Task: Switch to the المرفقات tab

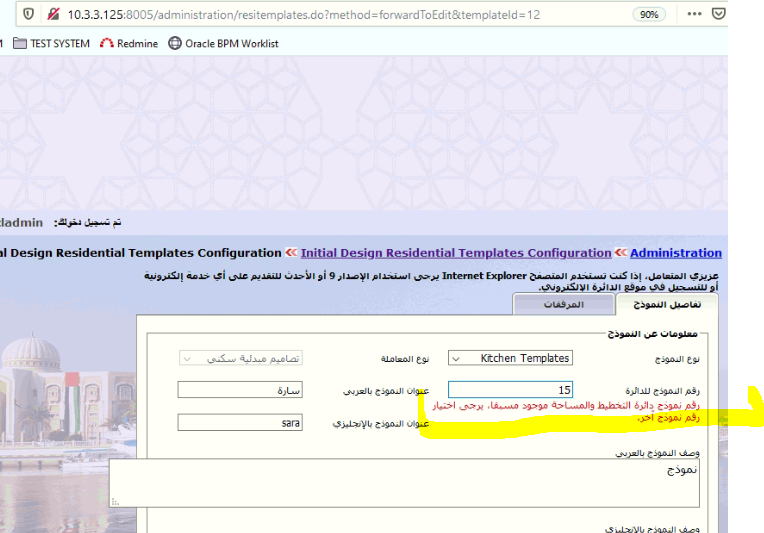Action: (x=564, y=305)
